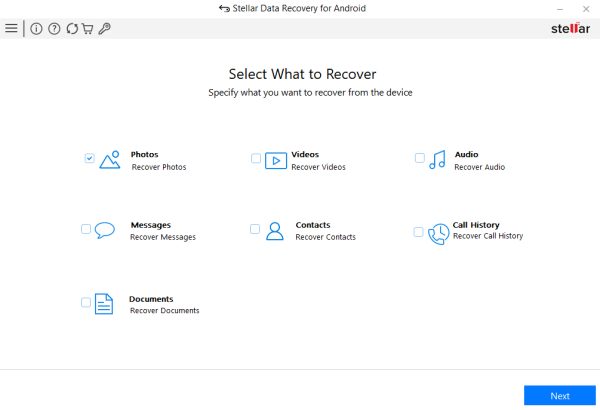Click the Call History phone icon
This screenshot has height=410, width=600.
point(438,233)
